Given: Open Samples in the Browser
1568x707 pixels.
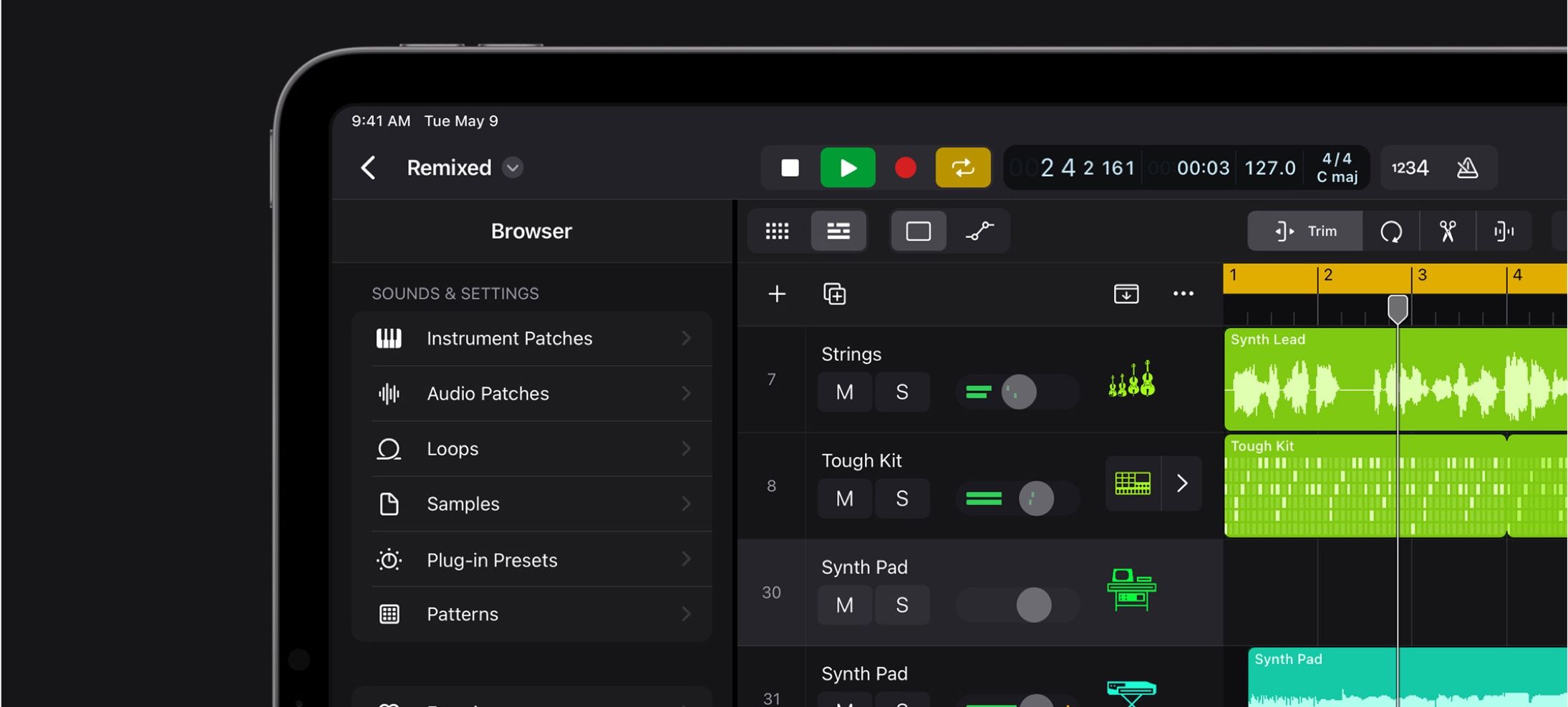Looking at the screenshot, I should (x=532, y=504).
